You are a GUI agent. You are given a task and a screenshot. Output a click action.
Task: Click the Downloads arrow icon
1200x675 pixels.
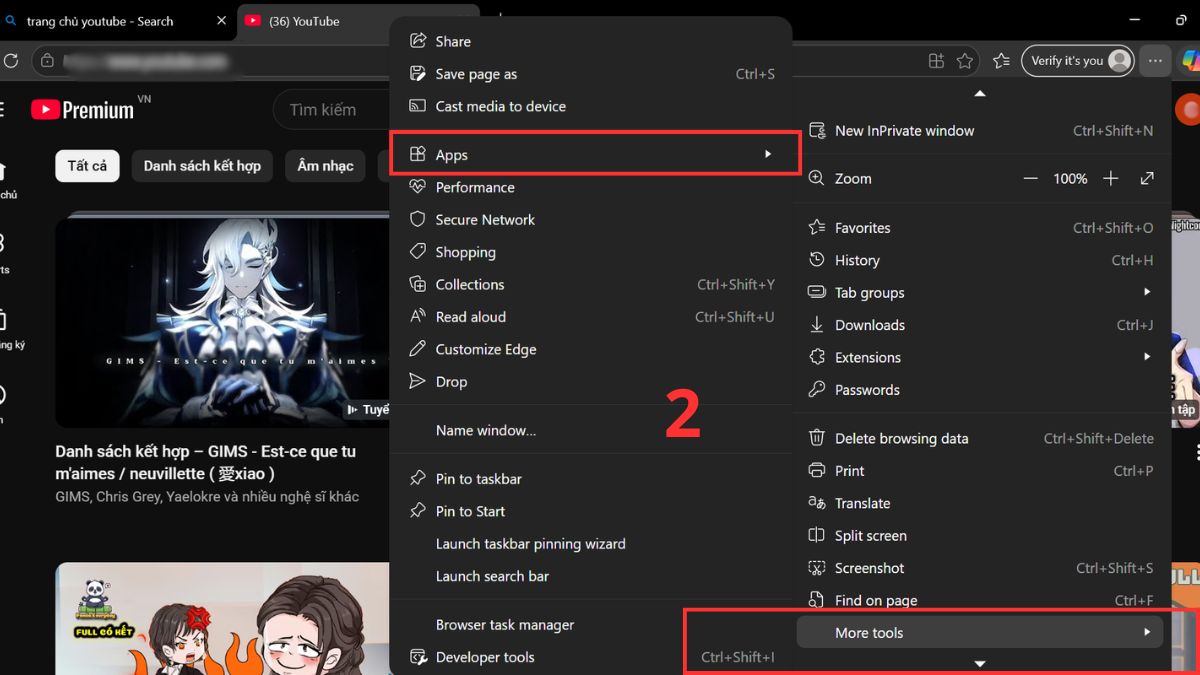click(817, 325)
